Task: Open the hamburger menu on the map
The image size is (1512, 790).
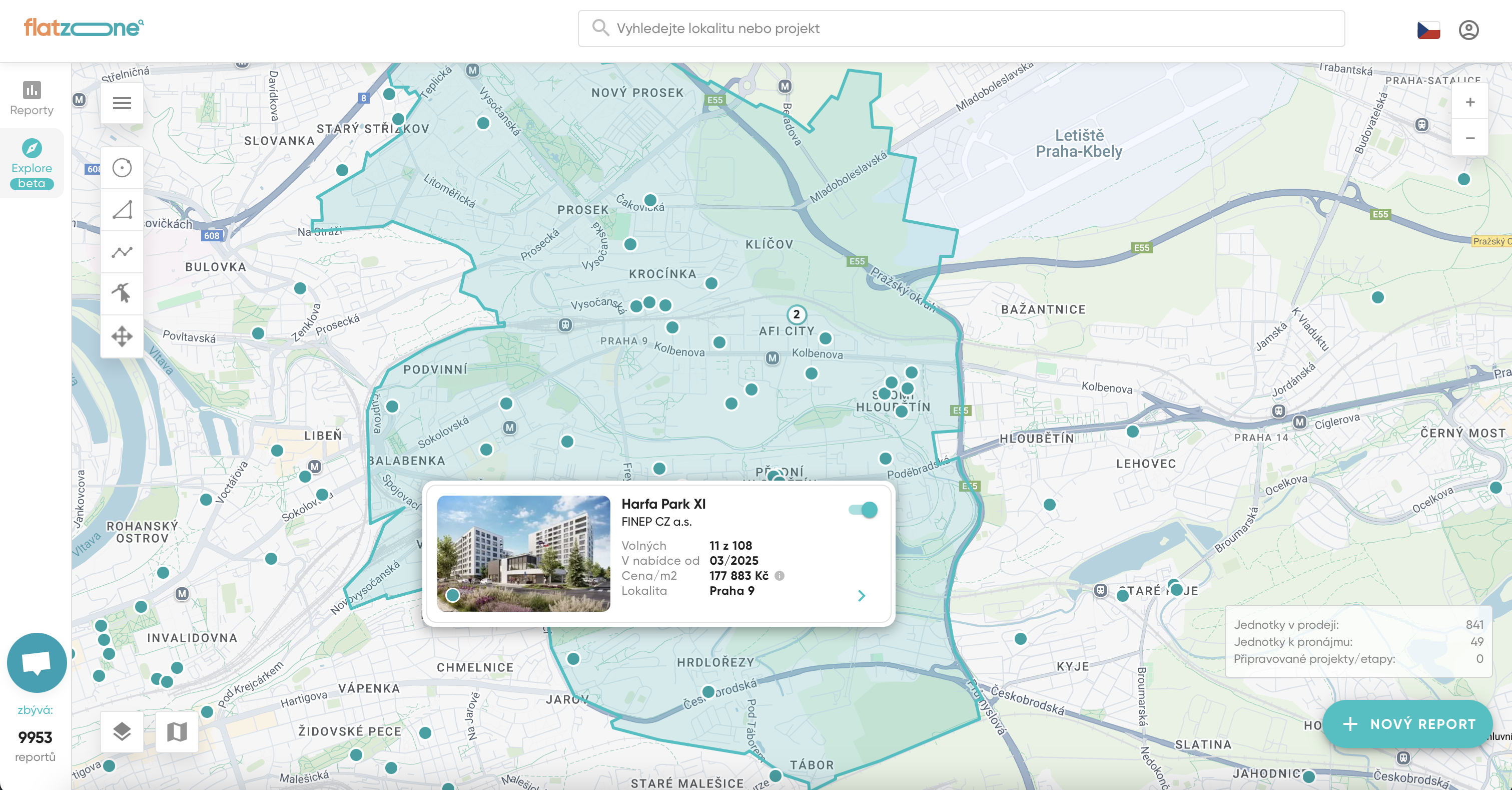Action: pos(122,103)
